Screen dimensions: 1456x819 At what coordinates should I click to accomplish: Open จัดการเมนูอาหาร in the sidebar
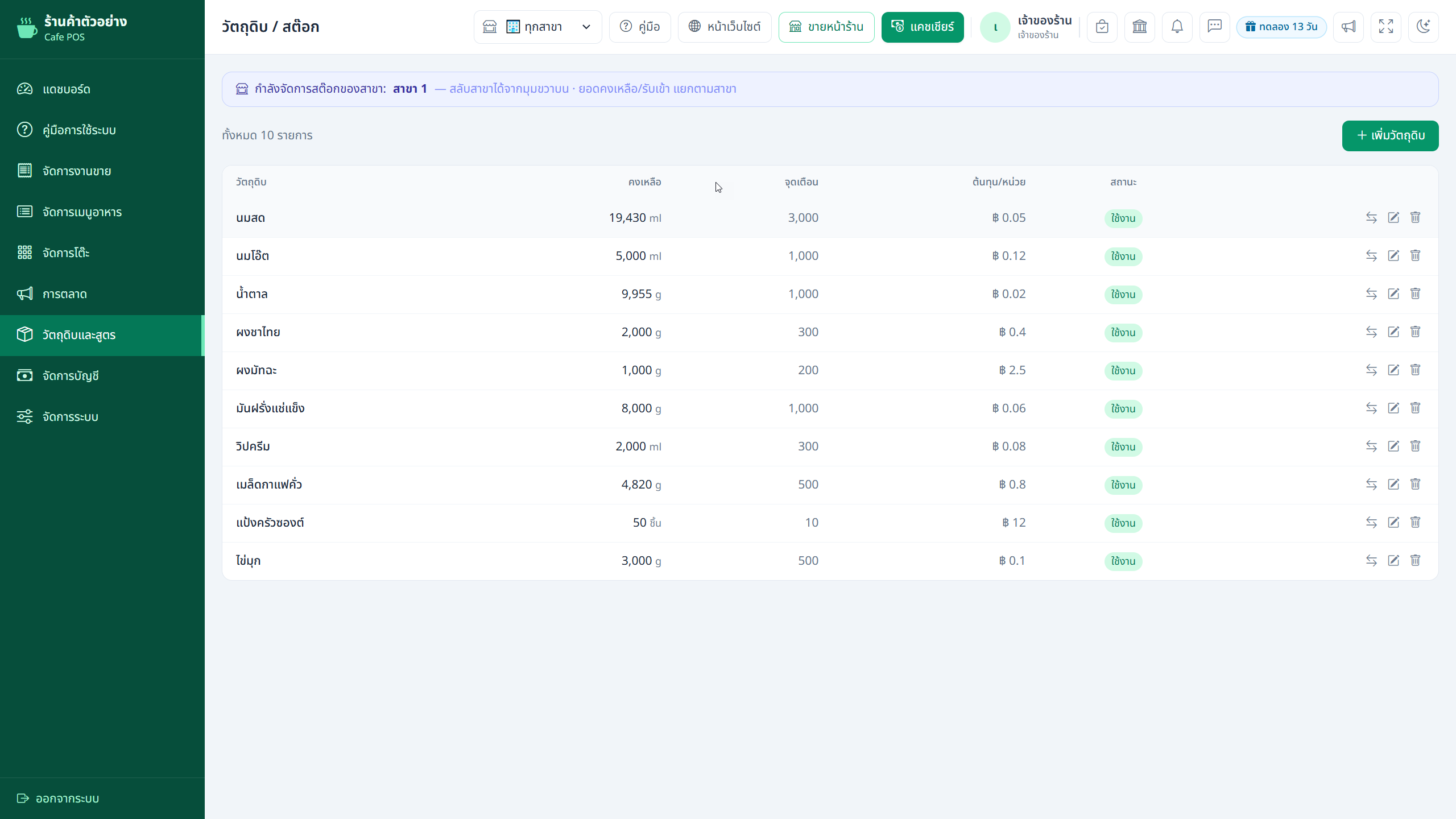pyautogui.click(x=102, y=212)
